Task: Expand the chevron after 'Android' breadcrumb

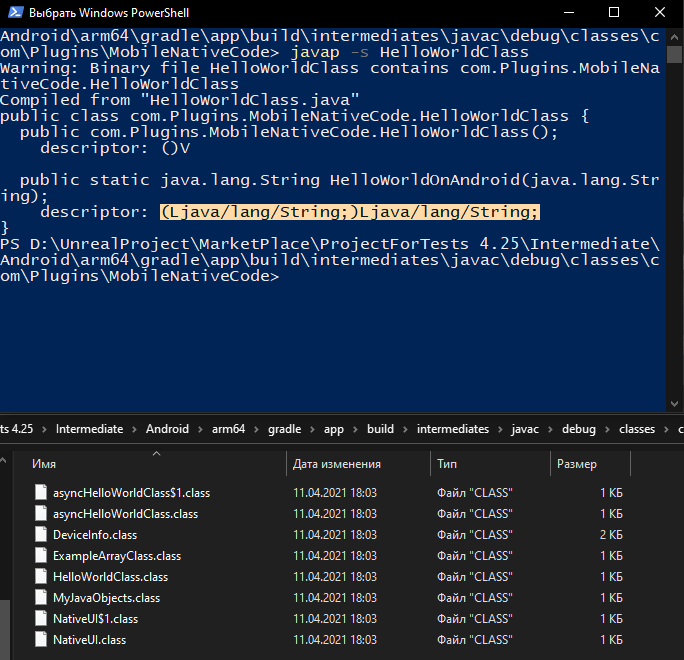Action: pyautogui.click(x=200, y=430)
